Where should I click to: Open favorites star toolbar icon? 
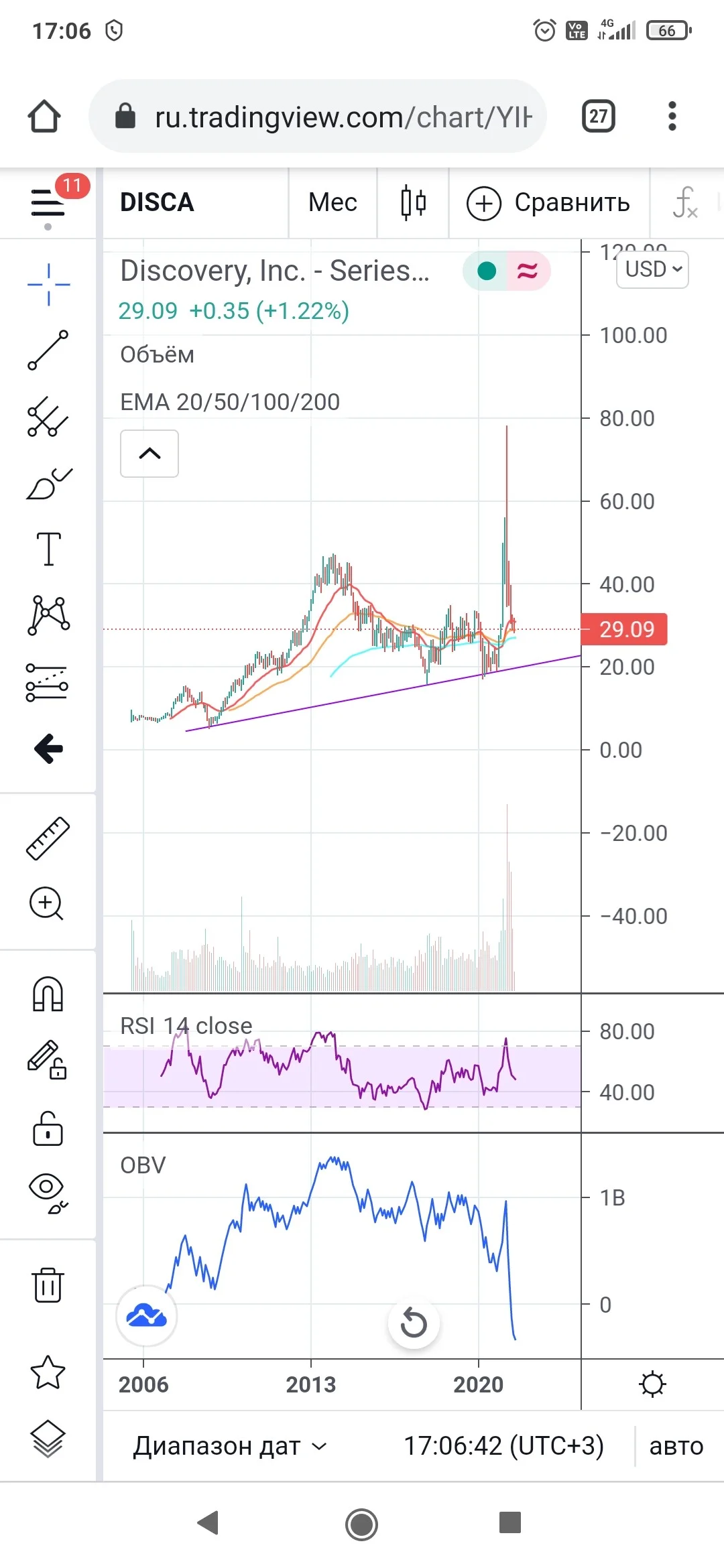[x=48, y=1372]
